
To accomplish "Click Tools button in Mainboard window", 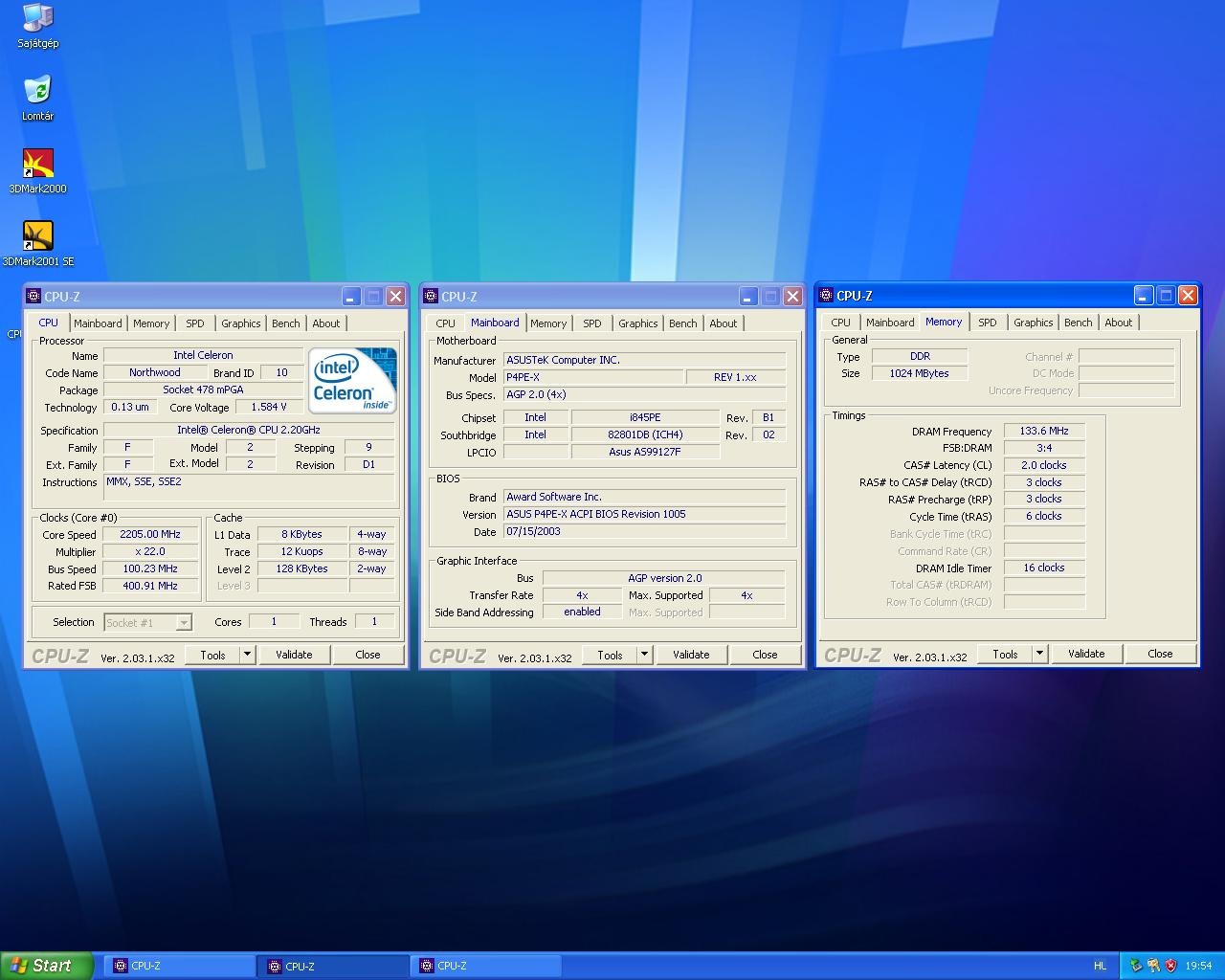I will [610, 655].
